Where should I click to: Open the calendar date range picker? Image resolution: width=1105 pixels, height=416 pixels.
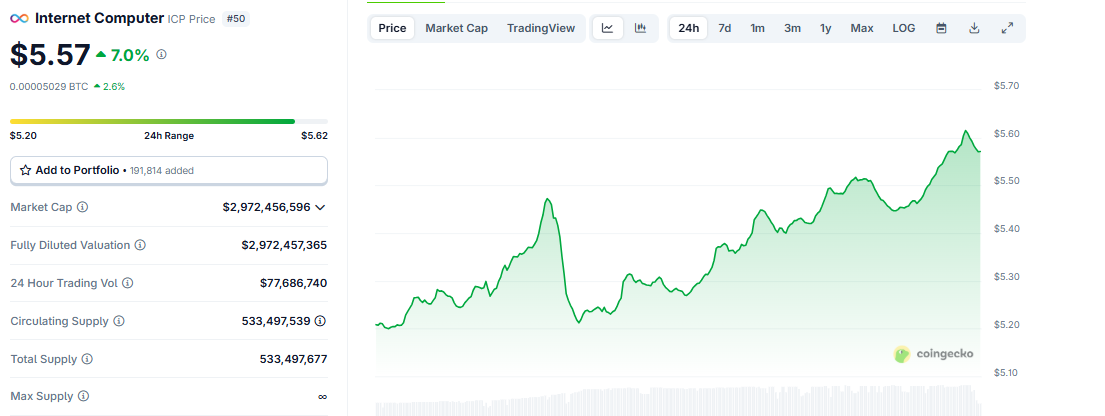941,28
